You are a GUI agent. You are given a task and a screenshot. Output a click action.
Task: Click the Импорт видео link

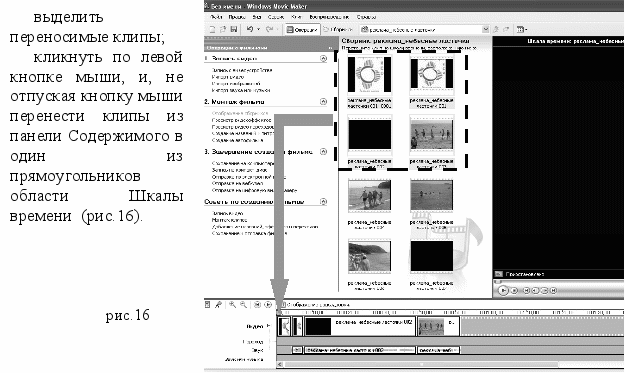tap(228, 77)
